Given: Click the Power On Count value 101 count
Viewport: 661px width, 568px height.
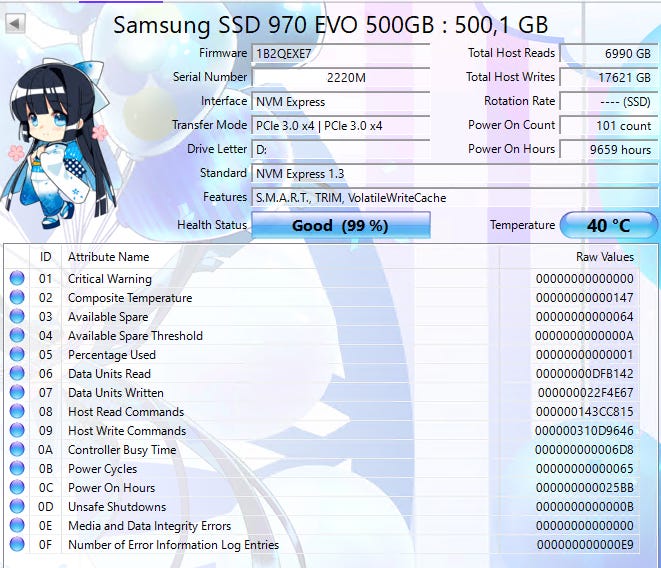Looking at the screenshot, I should [609, 126].
